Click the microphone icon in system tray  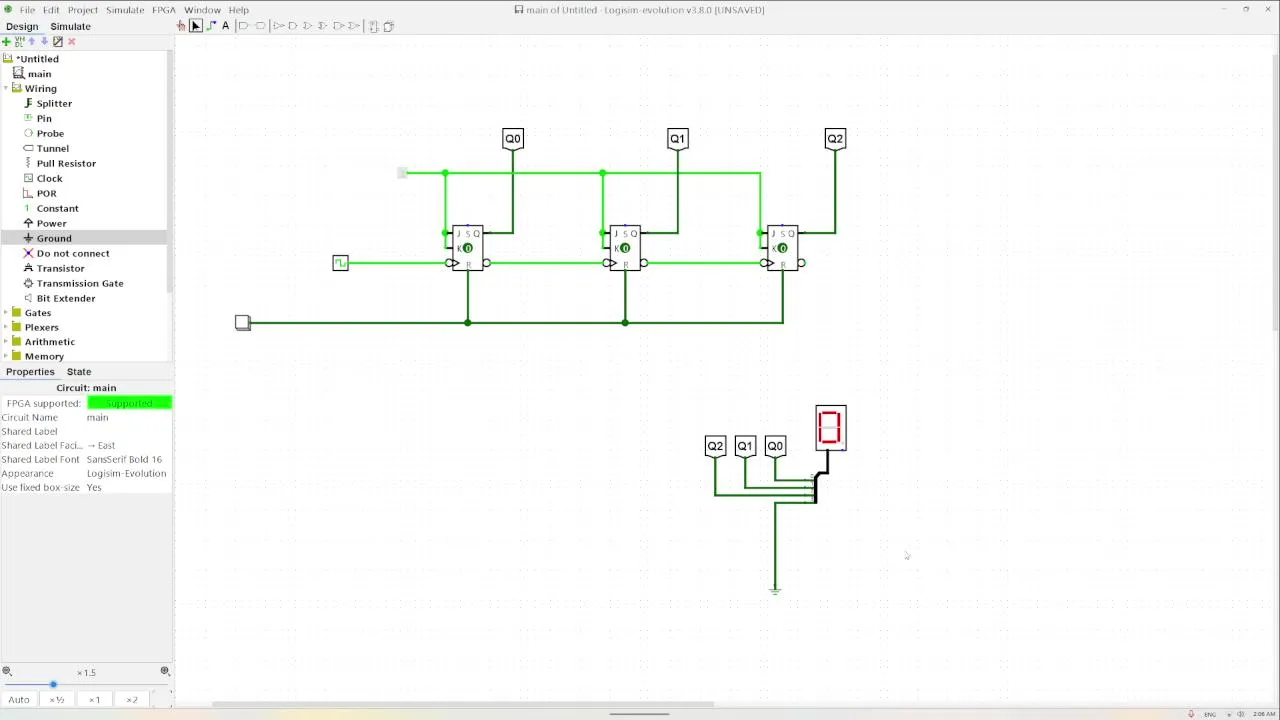click(1191, 714)
